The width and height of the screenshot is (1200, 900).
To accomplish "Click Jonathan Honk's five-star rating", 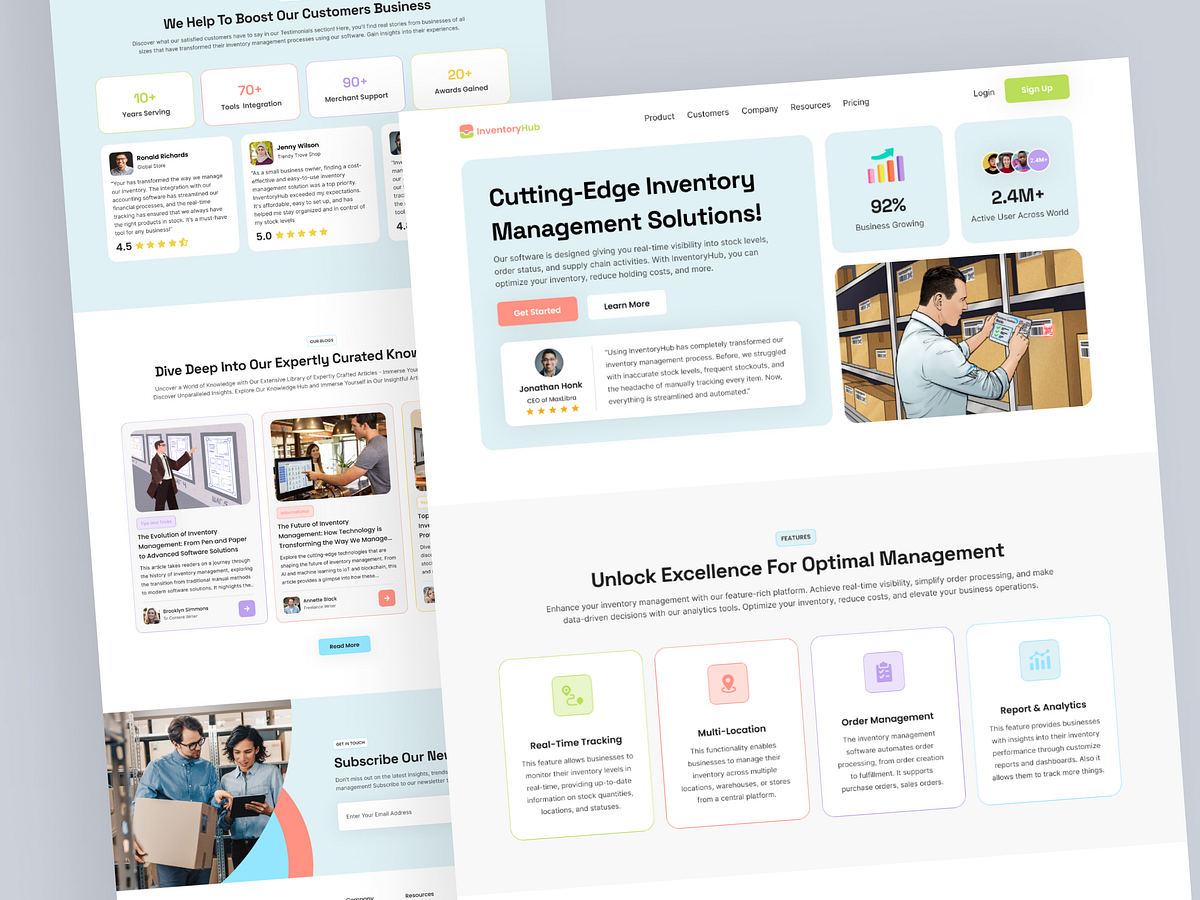I will coord(553,410).
